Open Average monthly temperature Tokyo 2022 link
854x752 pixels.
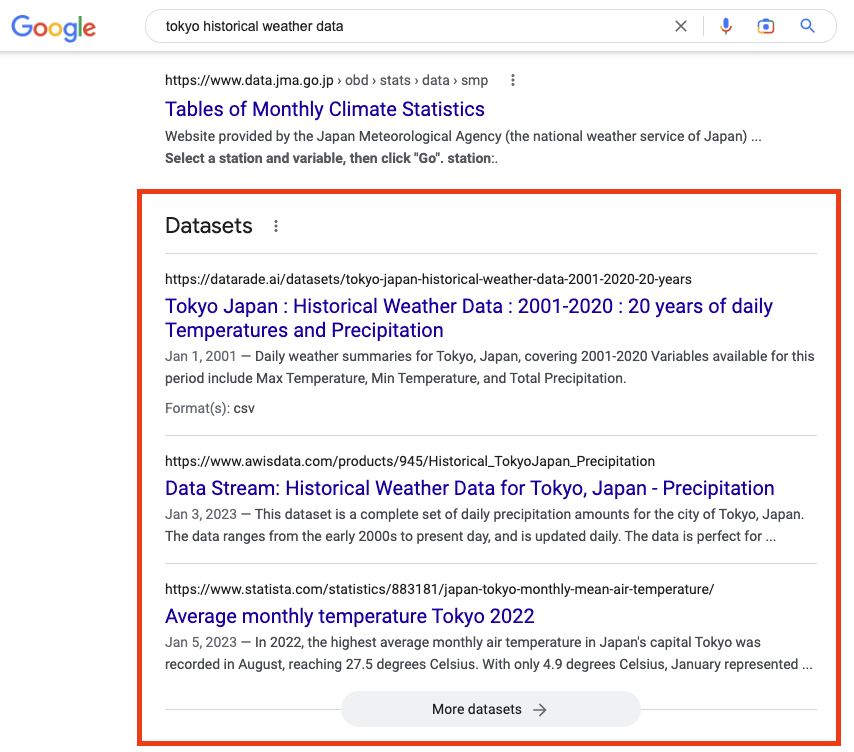pos(350,616)
